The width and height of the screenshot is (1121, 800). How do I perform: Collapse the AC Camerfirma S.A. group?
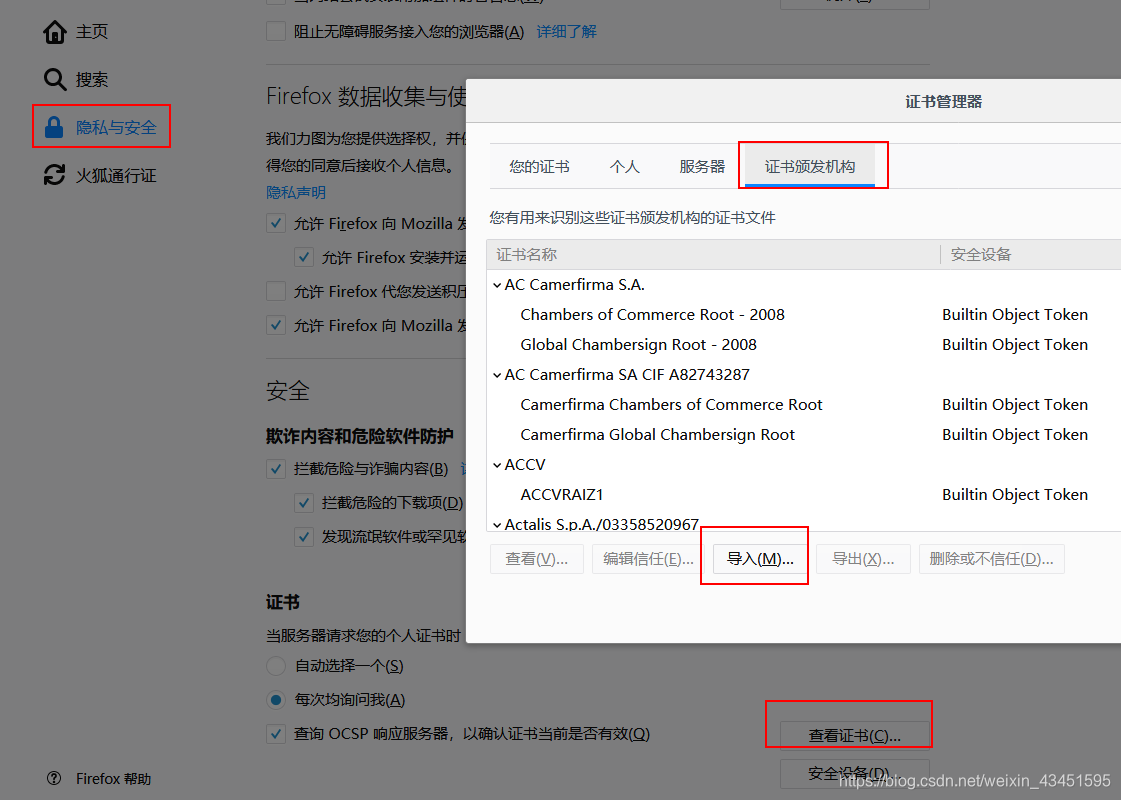click(x=497, y=285)
